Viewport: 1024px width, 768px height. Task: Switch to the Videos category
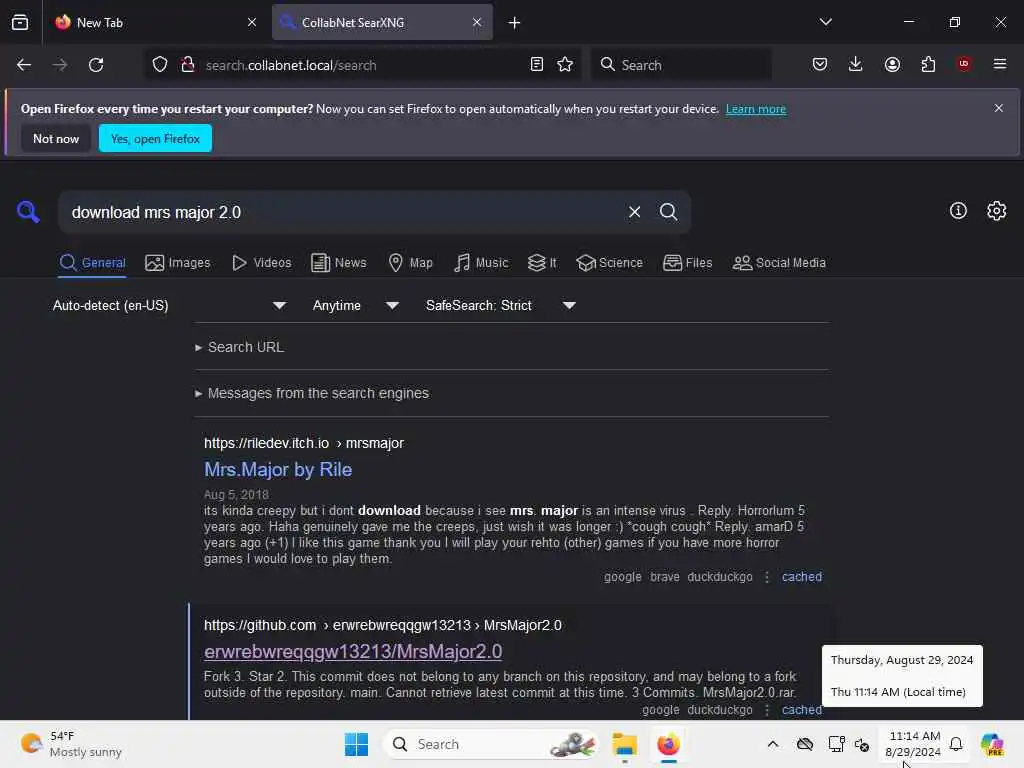tap(262, 263)
